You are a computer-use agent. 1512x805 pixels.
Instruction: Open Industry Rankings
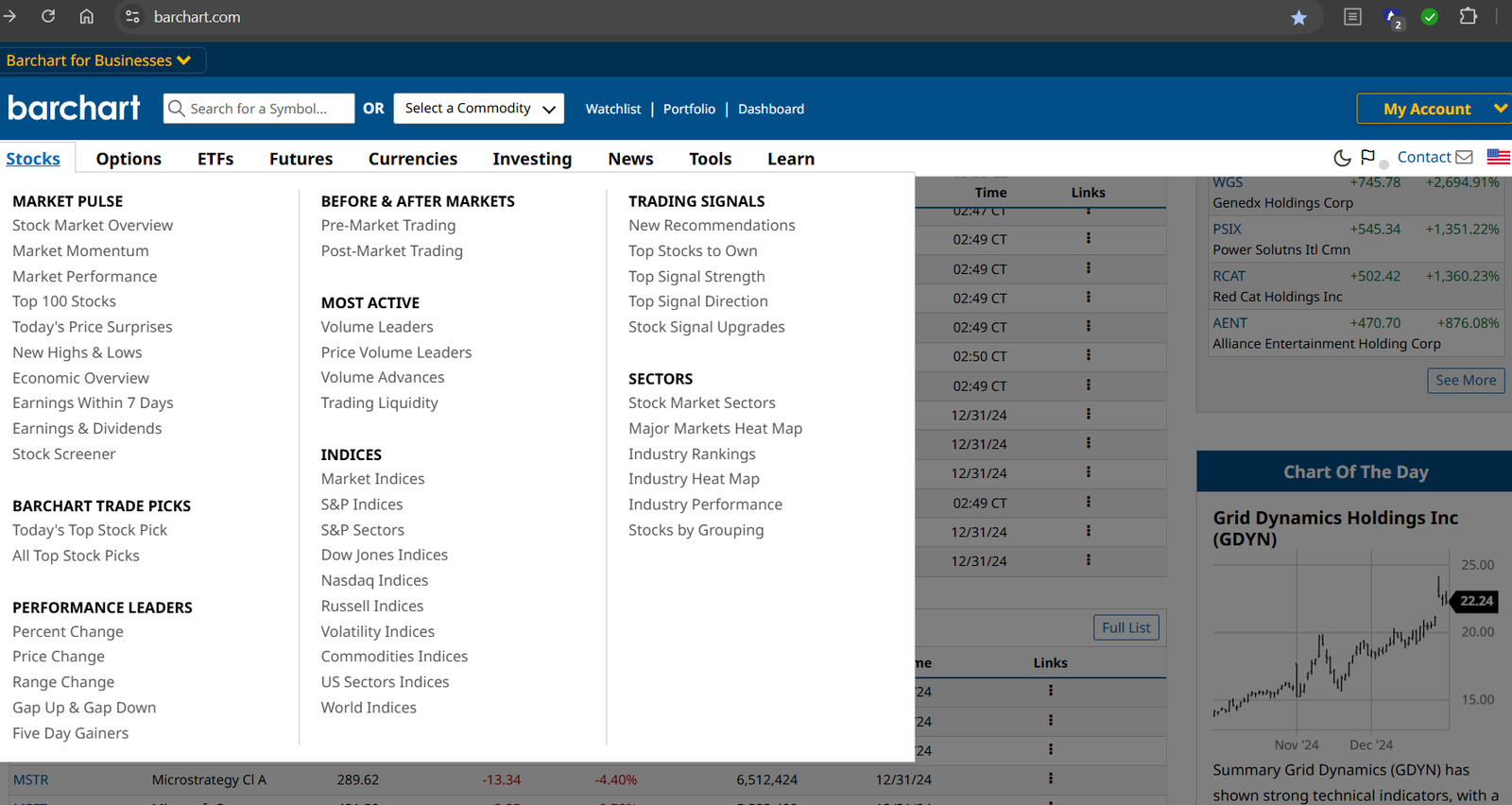692,454
